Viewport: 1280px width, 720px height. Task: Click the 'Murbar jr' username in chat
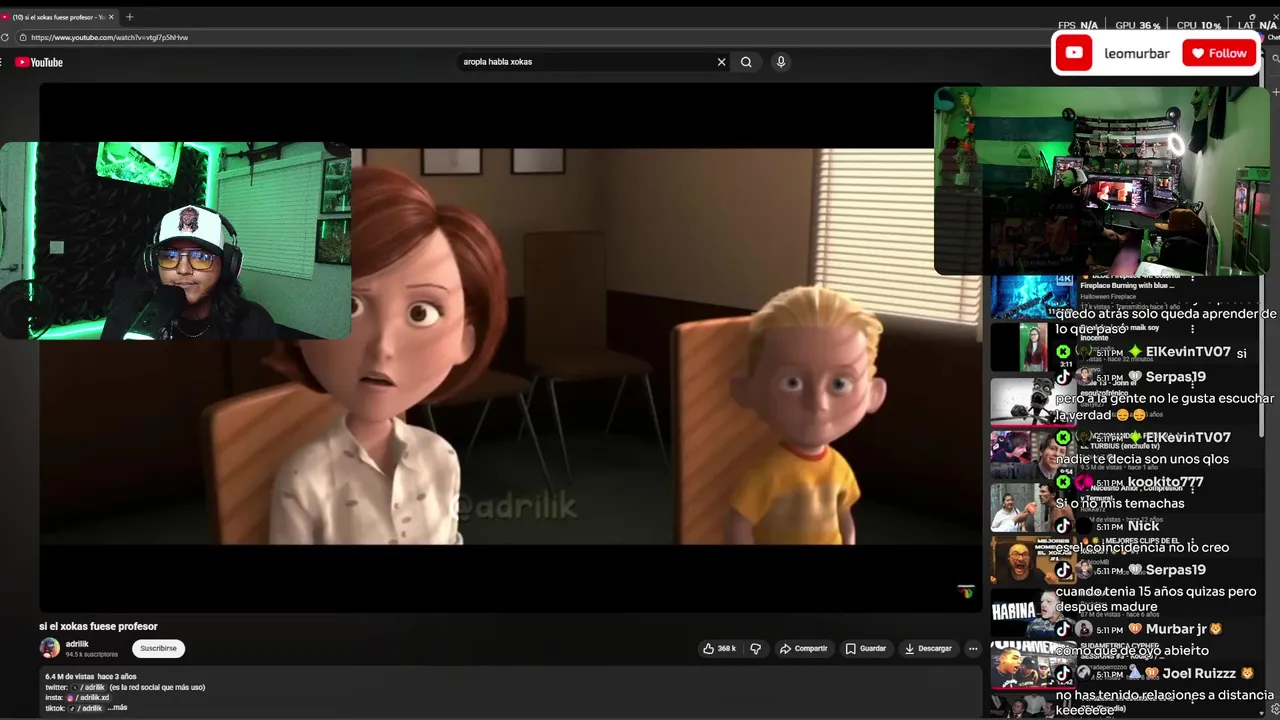pyautogui.click(x=1176, y=629)
